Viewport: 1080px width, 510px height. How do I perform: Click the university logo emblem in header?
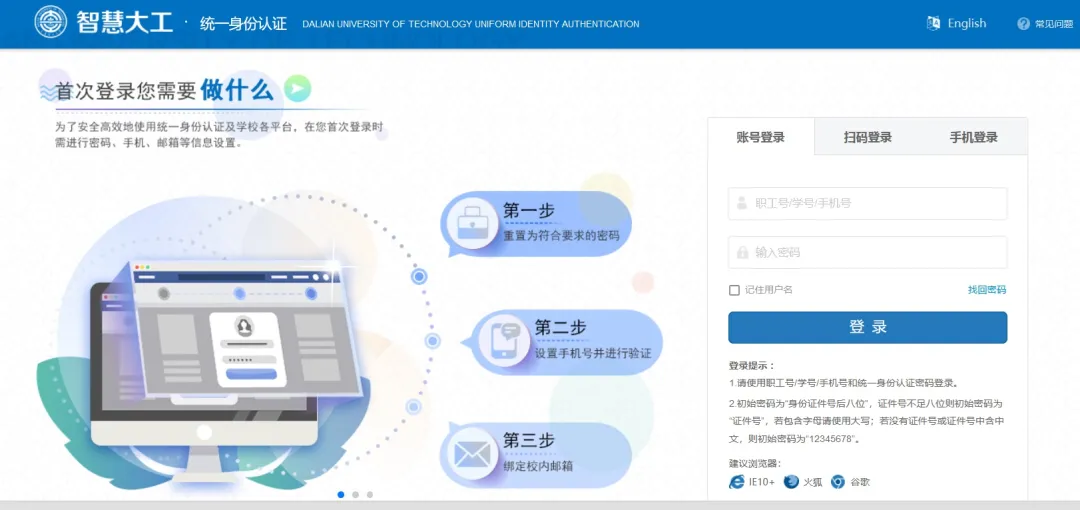[x=51, y=23]
